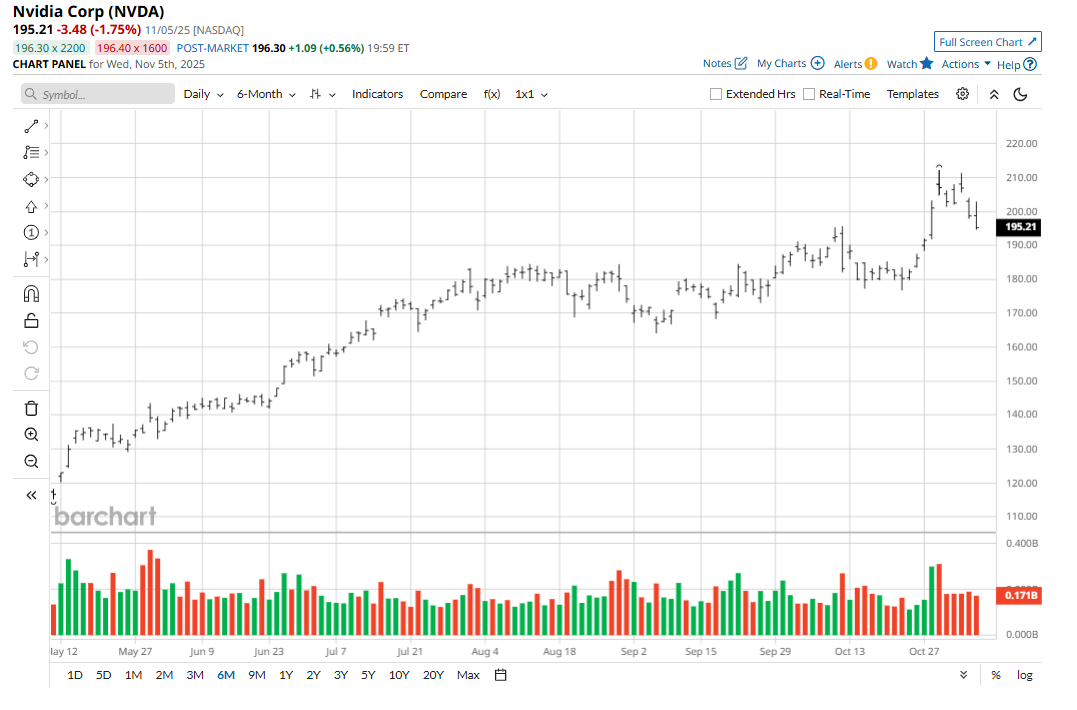The width and height of the screenshot is (1077, 710).
Task: Click the Alerts exclamation icon
Action: tap(870, 64)
